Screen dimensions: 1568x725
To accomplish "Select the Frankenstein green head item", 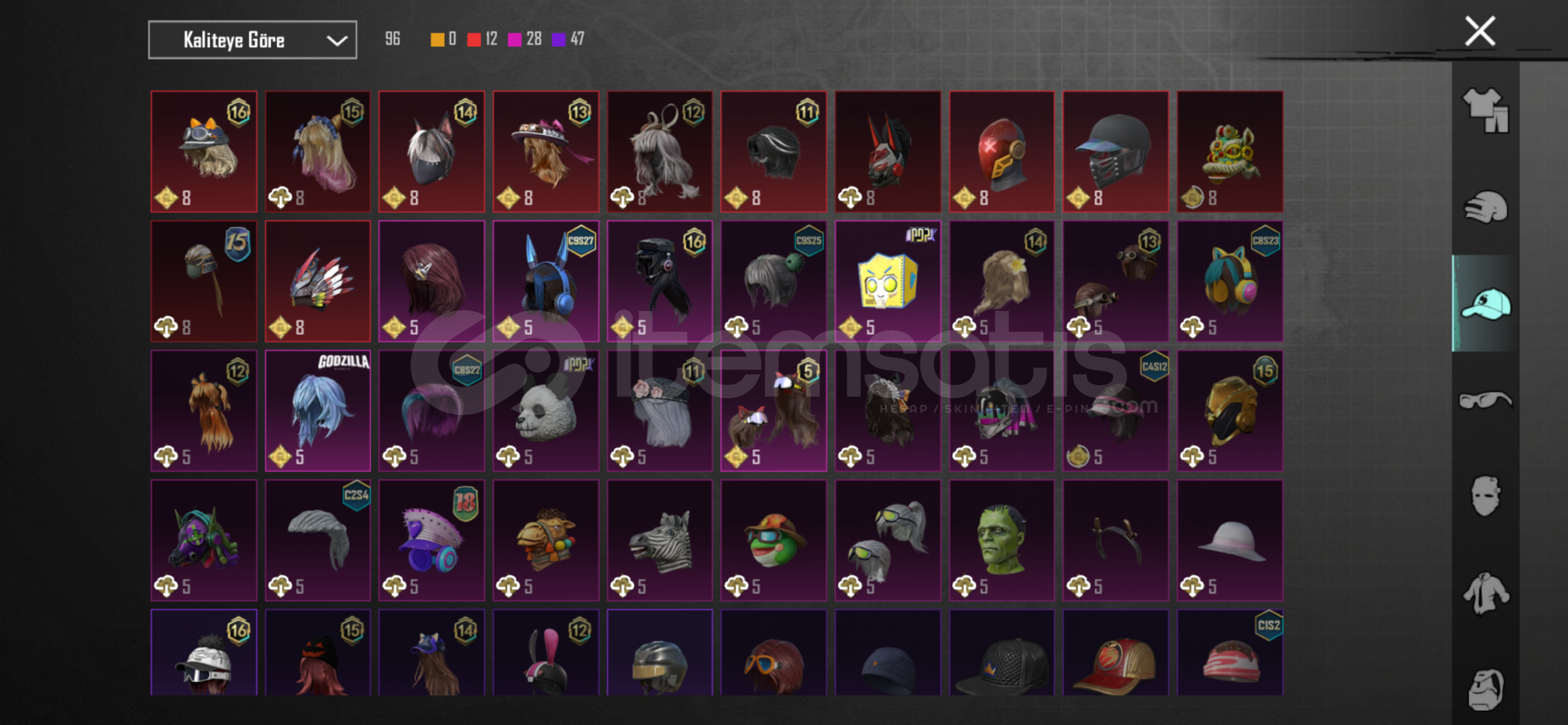I will tap(1002, 540).
